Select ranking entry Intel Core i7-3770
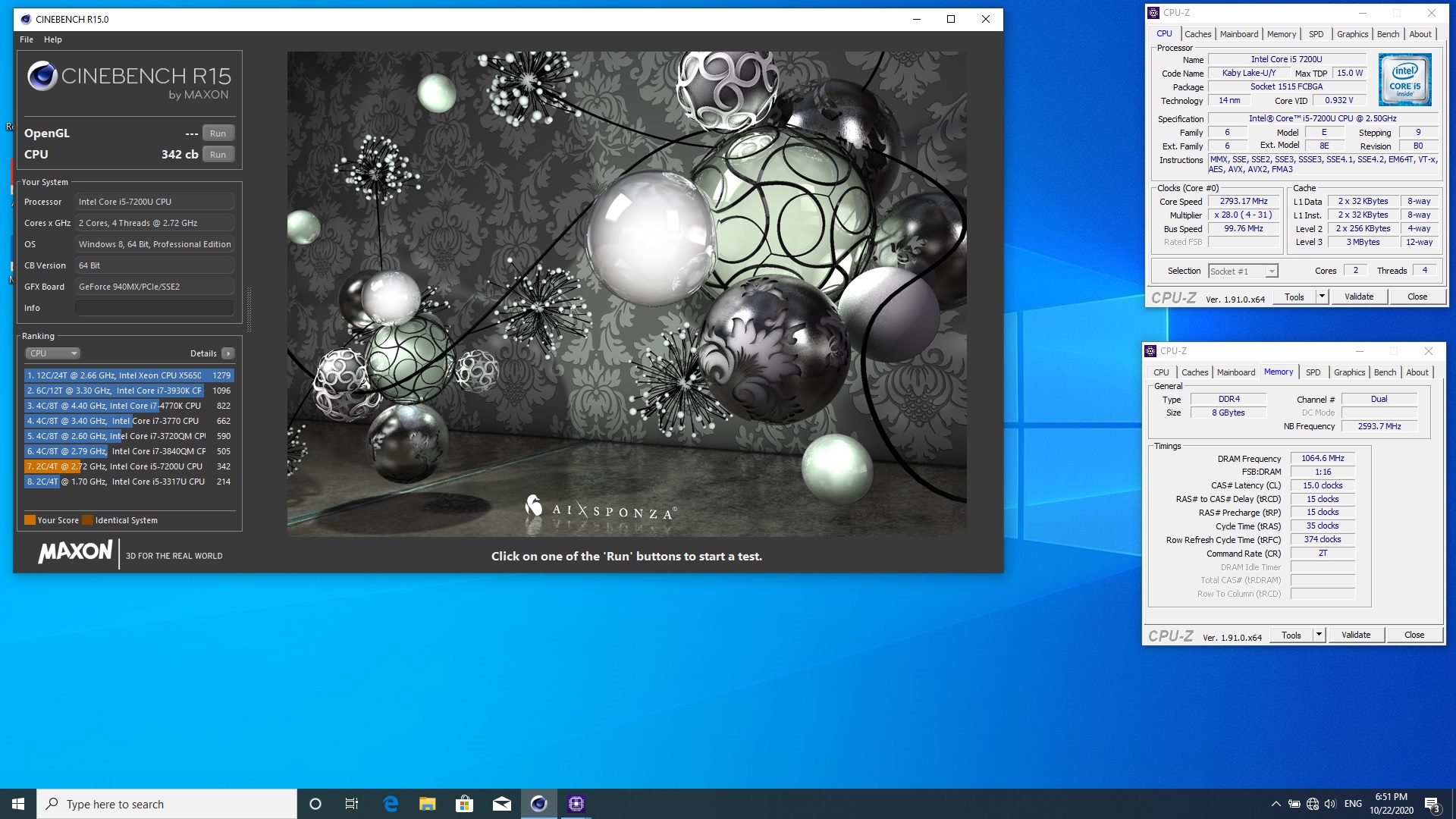Viewport: 1456px width, 819px height. click(x=129, y=421)
